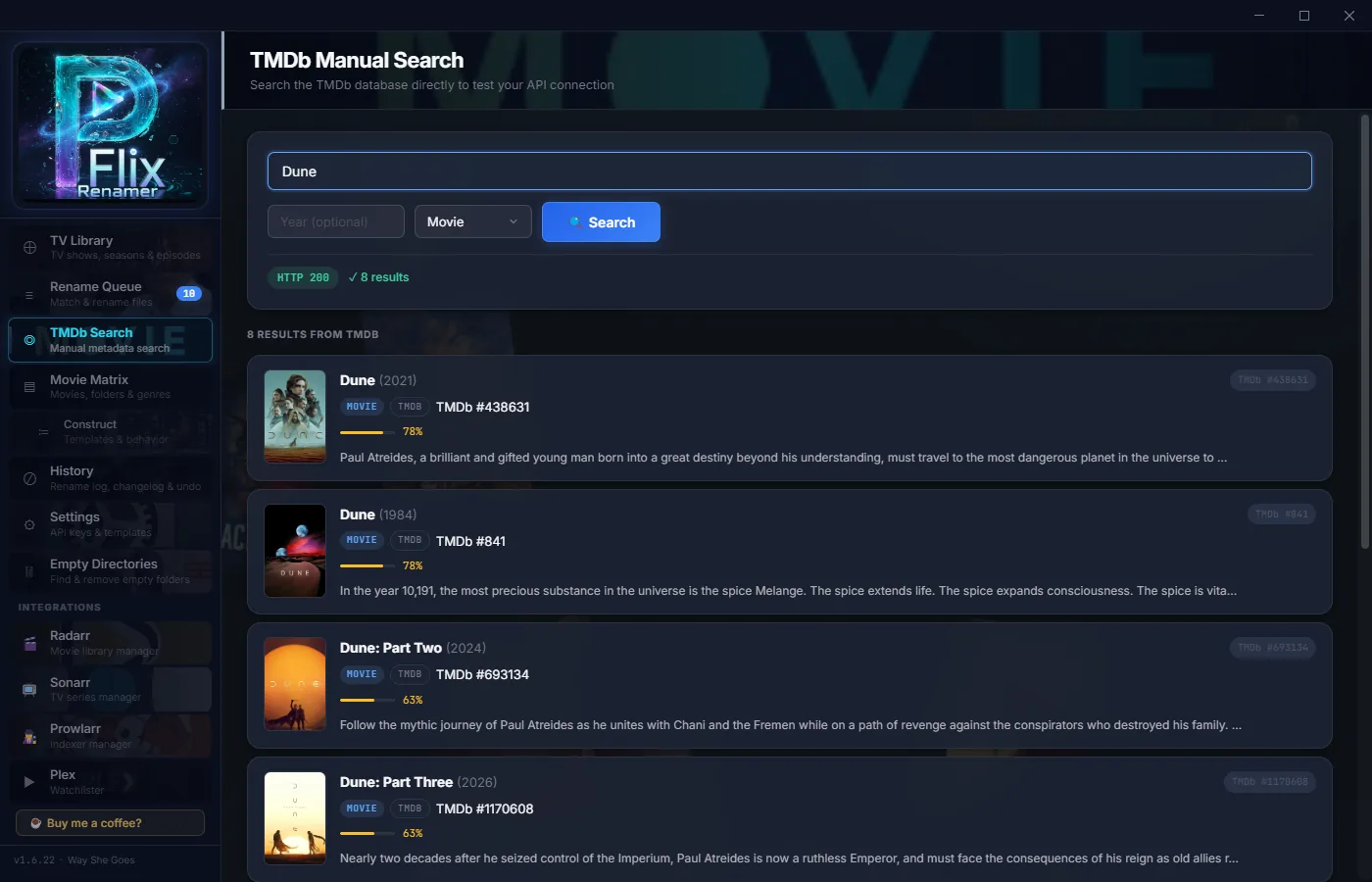
Task: Click the '8 results' status text
Action: (x=378, y=277)
